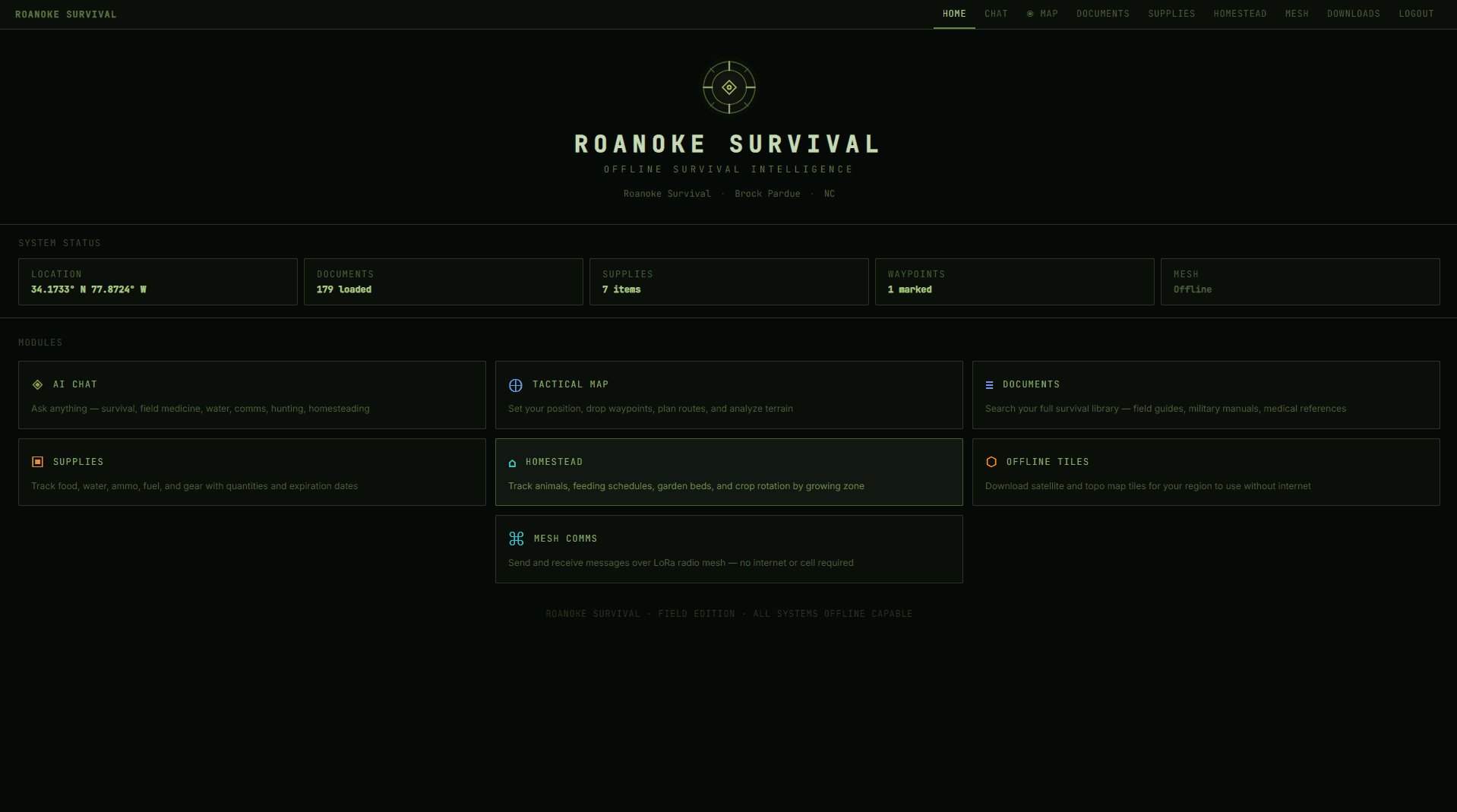
Task: Click the Tactical Map globe icon
Action: click(517, 385)
